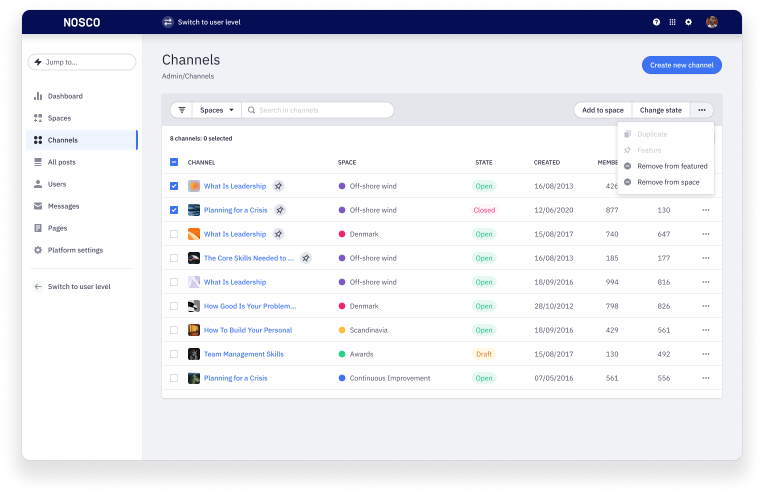
Task: Check the How To Build Your Personal checkbox
Action: click(174, 330)
